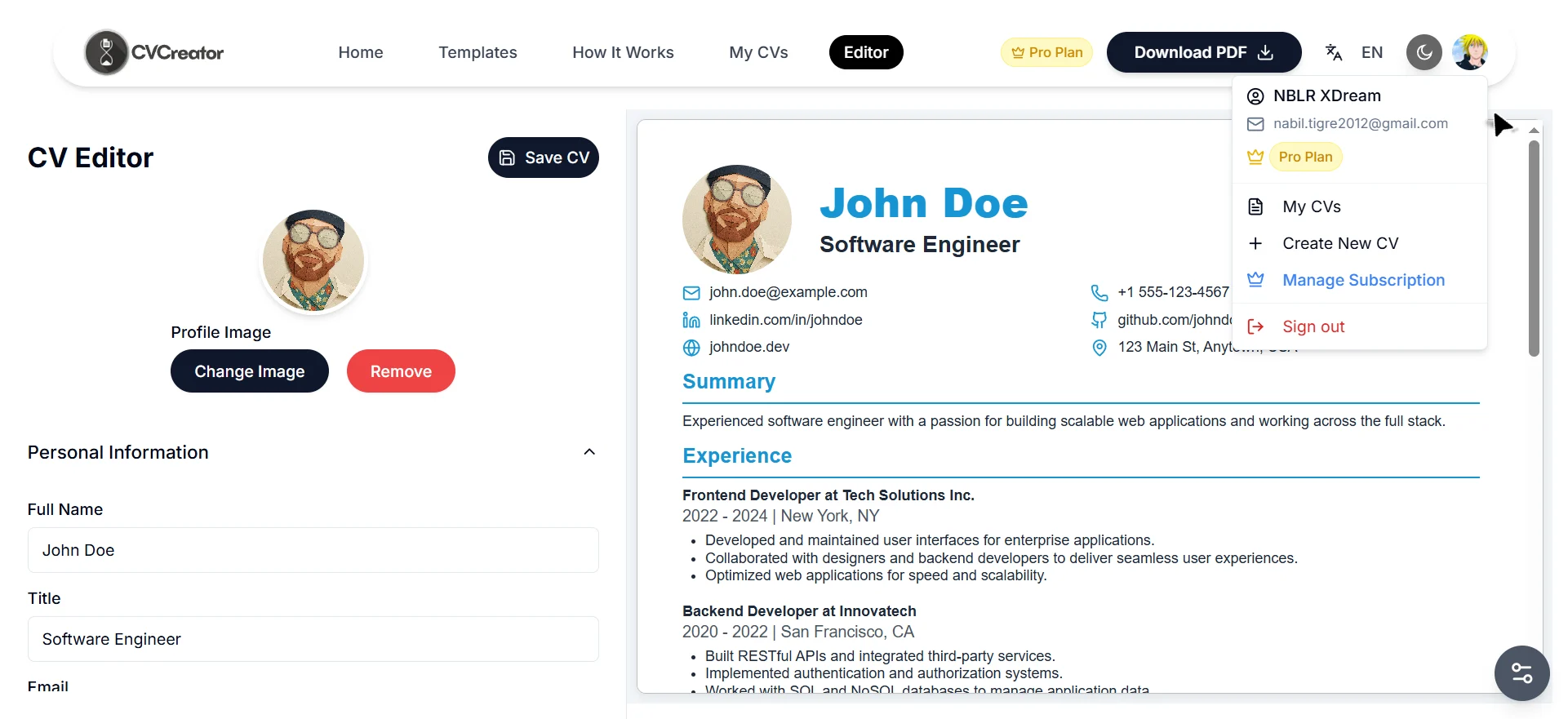Click the phone icon in CV preview
Viewport: 1568px width, 719px height.
pyautogui.click(x=1099, y=292)
